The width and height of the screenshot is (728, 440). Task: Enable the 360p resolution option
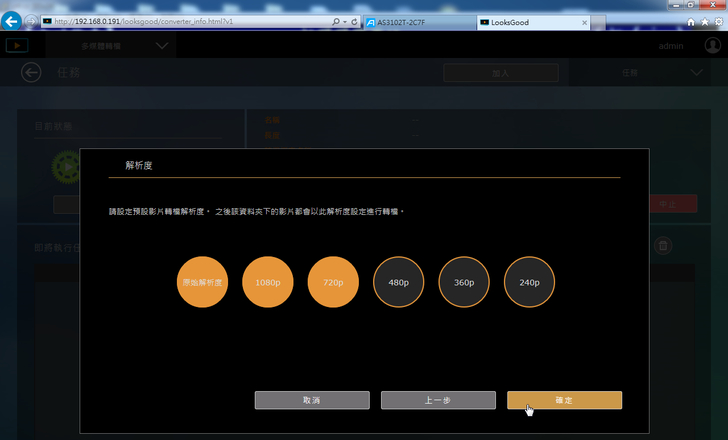click(464, 282)
